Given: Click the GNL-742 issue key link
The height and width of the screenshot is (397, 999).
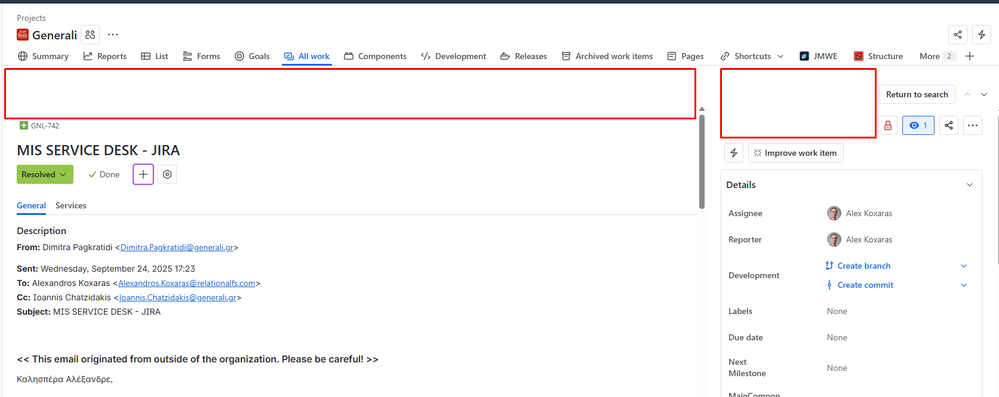Looking at the screenshot, I should pos(45,126).
